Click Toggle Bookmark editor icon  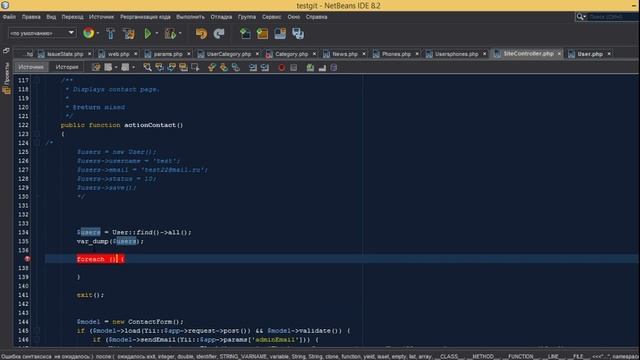(236, 67)
